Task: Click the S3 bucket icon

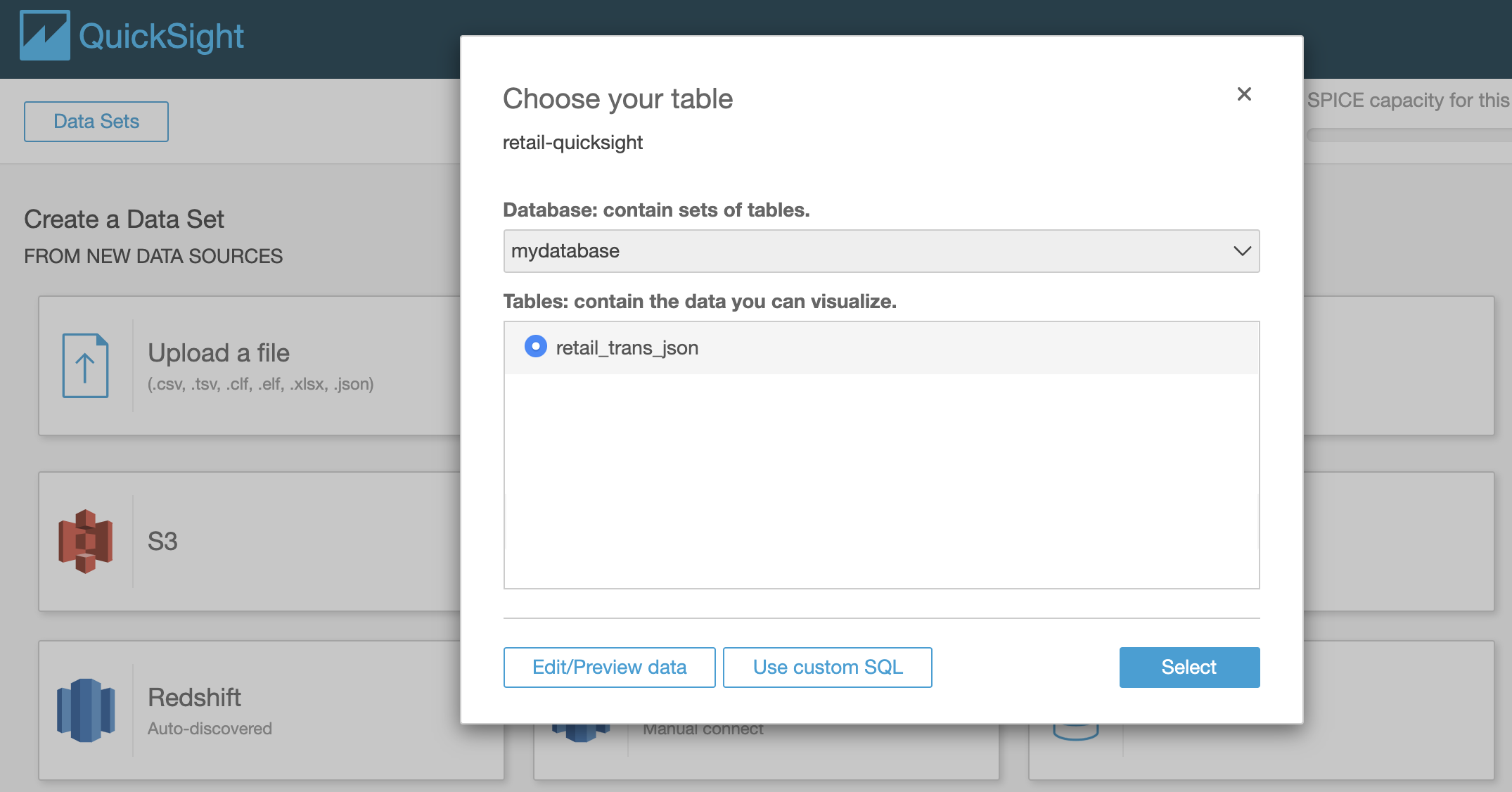Action: (x=85, y=541)
